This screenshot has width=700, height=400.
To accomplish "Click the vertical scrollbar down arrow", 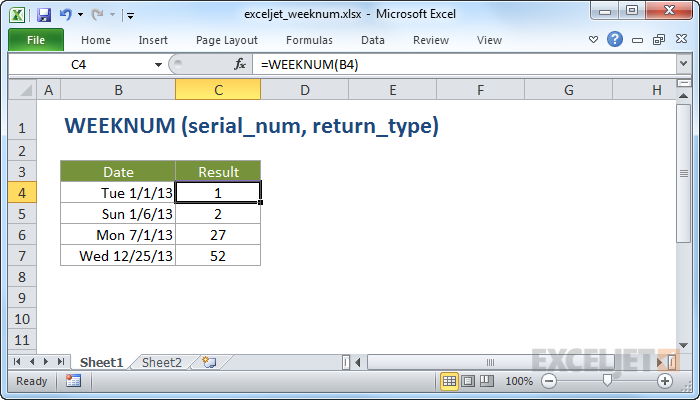I will (683, 345).
